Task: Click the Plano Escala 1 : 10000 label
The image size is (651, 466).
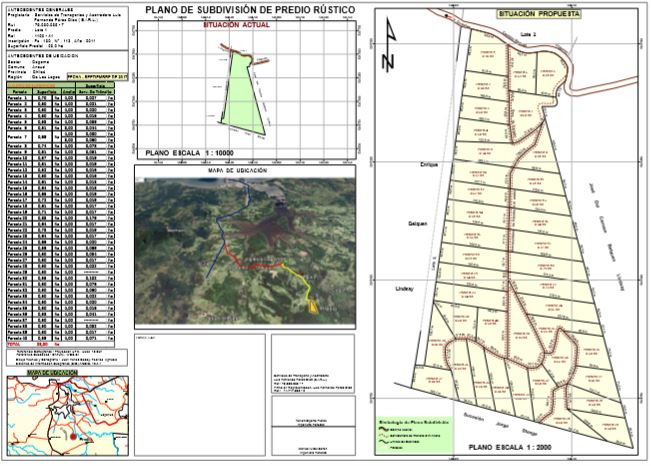Action: (191, 153)
